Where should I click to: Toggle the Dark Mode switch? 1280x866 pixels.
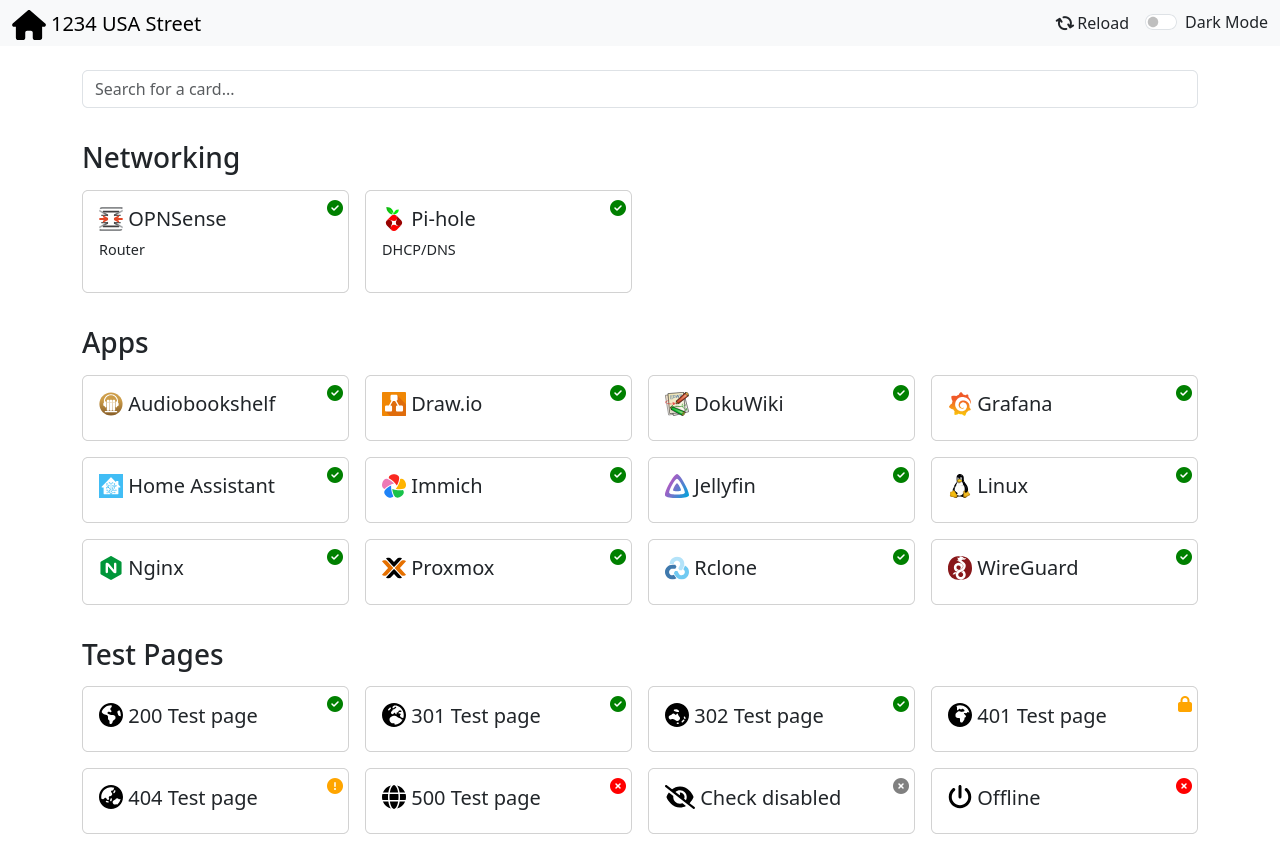[x=1160, y=22]
